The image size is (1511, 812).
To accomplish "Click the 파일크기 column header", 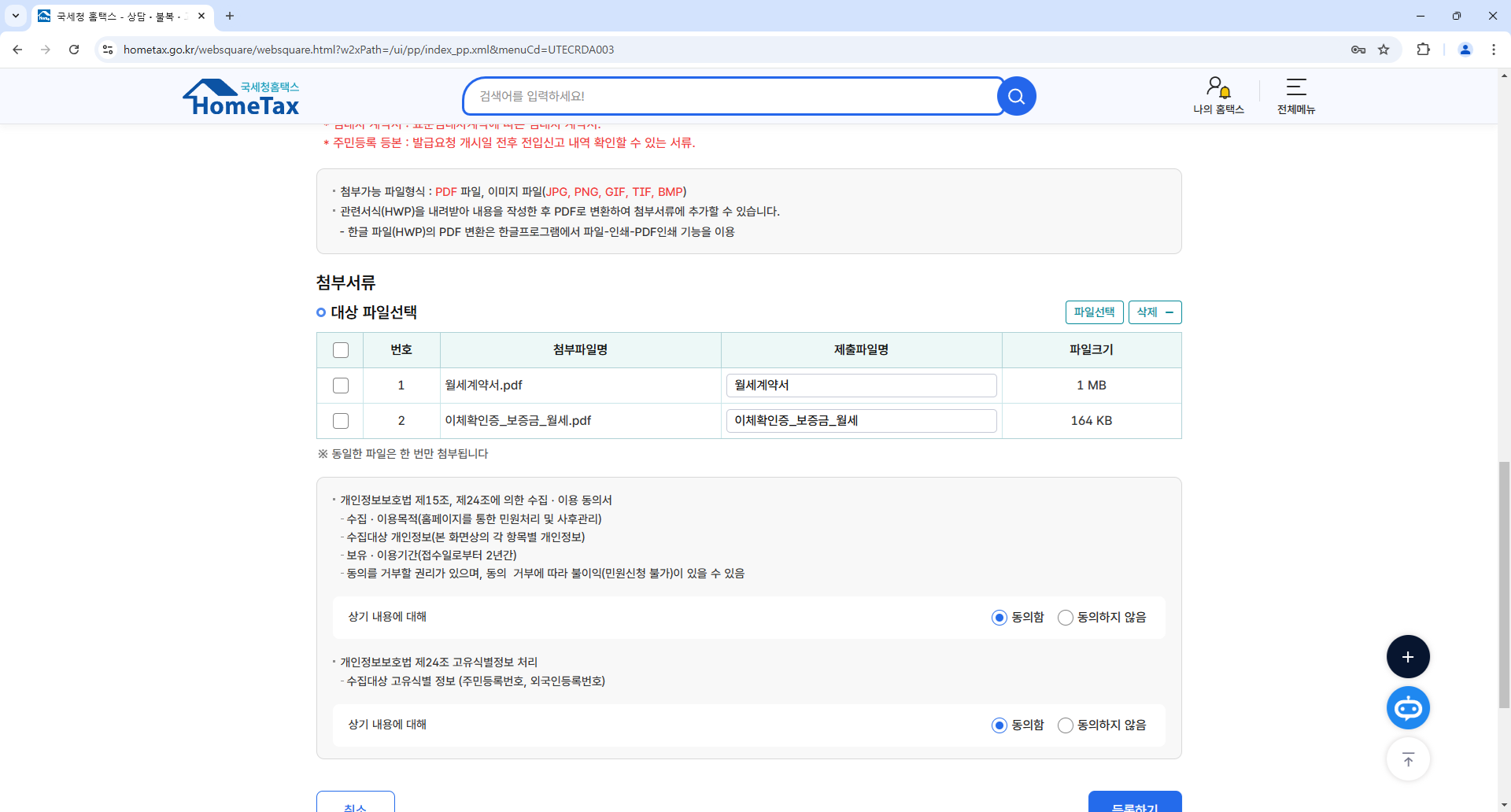I will [1092, 350].
